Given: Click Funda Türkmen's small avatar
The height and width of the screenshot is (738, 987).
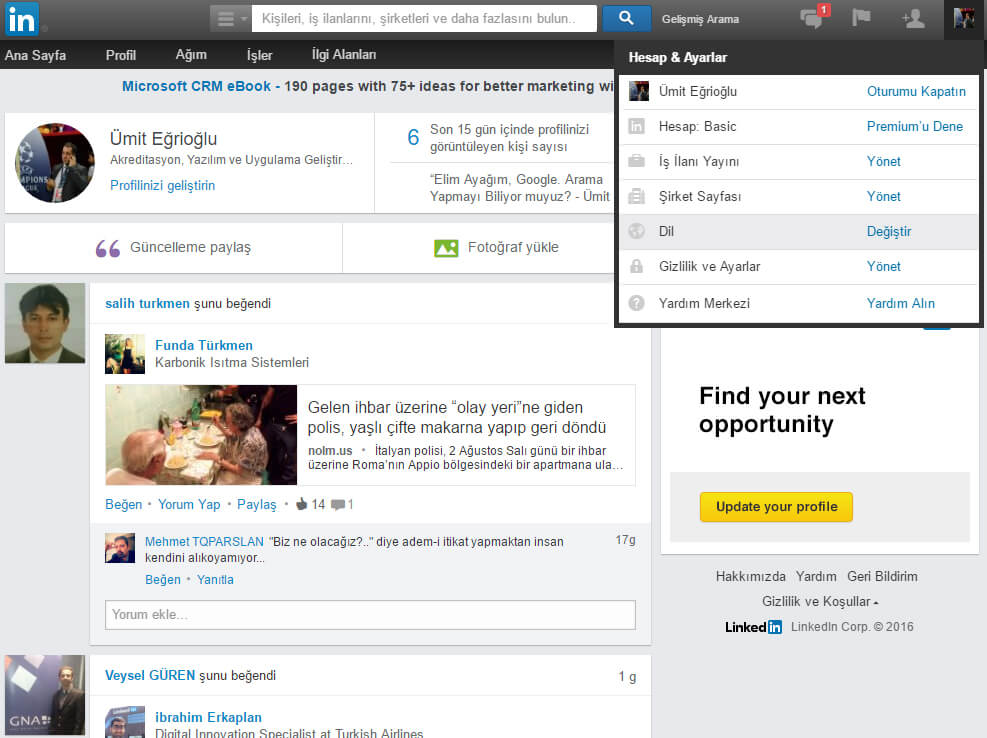Looking at the screenshot, I should click(125, 354).
